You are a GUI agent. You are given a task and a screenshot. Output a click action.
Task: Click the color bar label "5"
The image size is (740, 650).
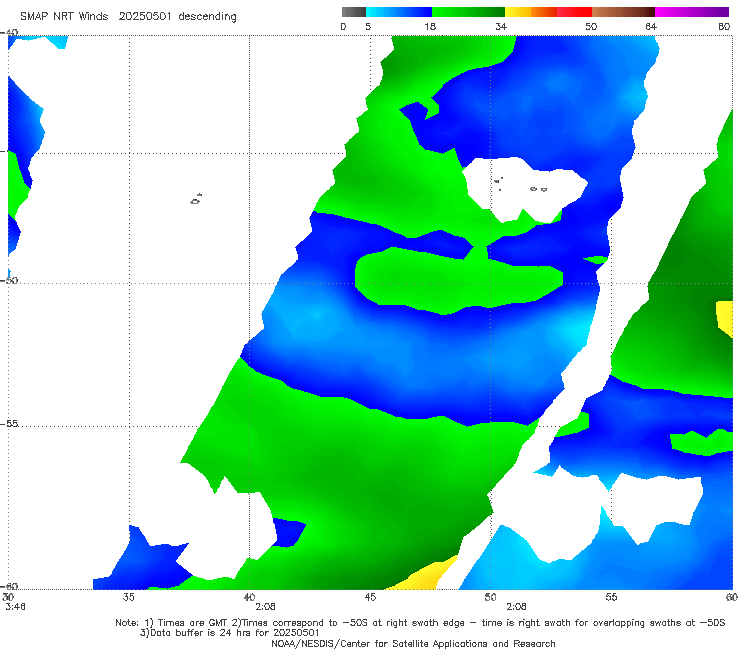click(x=368, y=26)
